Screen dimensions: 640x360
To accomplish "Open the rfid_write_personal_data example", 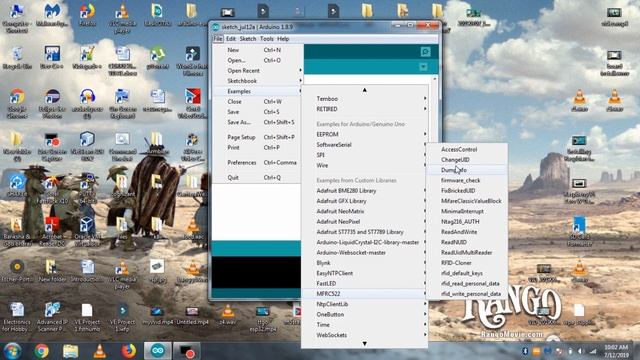I will [467, 294].
